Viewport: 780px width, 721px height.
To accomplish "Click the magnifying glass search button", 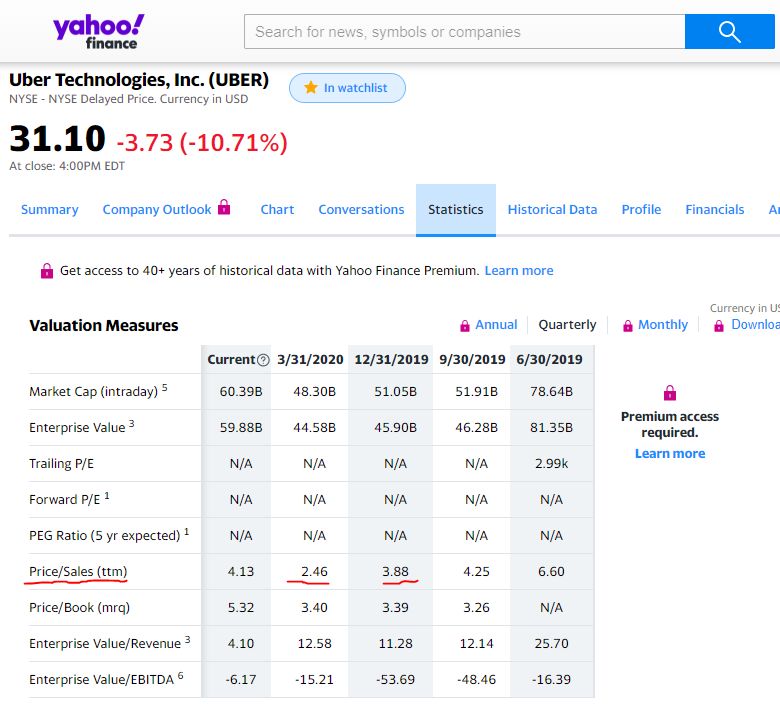I will 729,31.
